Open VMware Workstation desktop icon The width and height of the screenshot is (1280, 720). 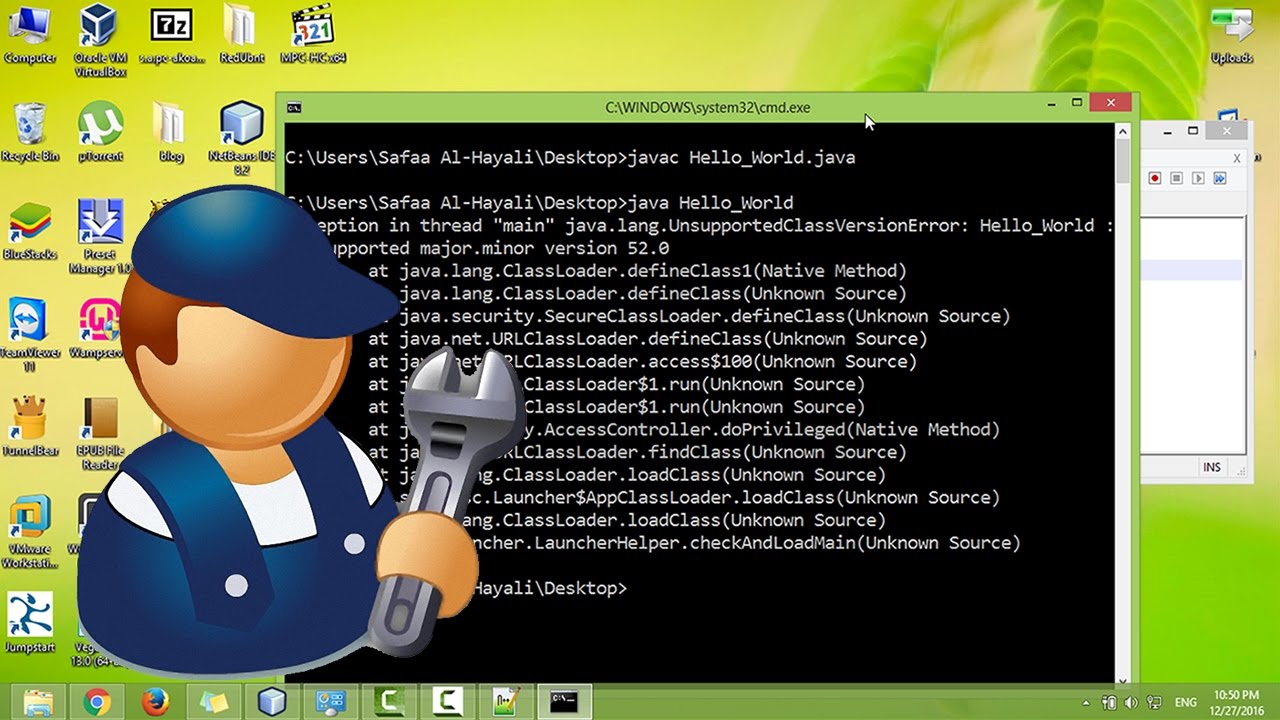tap(30, 530)
